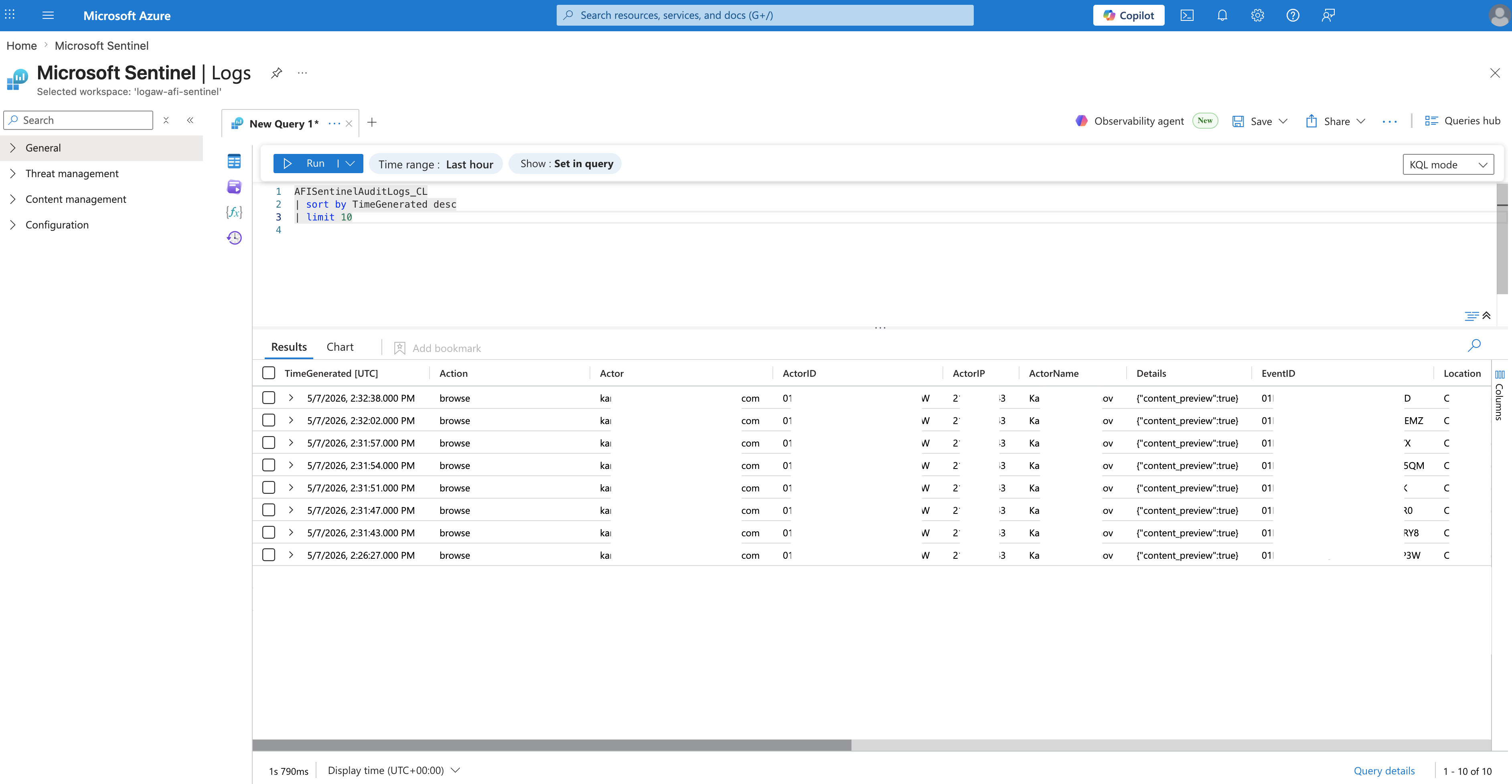Screen dimensions: 1512x784
Task: Select the 2:32:38.000 PM row checkbox
Action: (268, 398)
